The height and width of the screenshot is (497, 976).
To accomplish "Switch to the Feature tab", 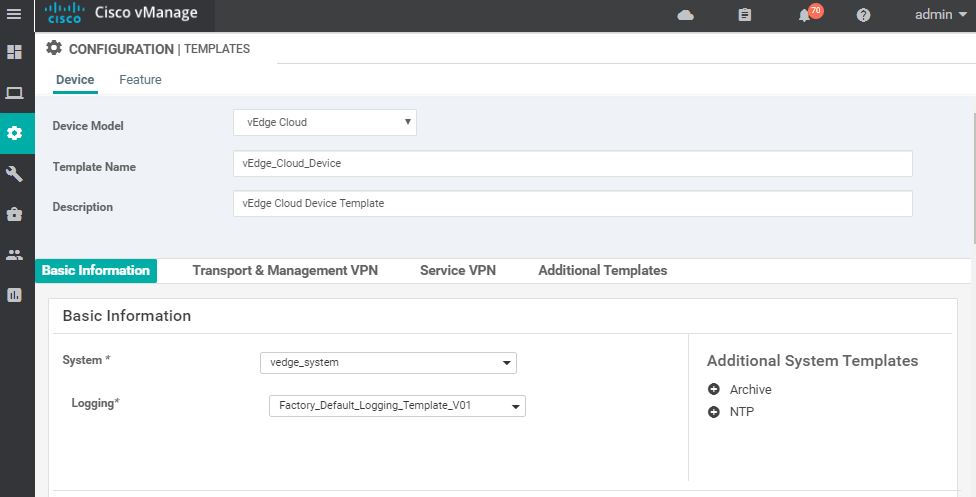I will point(140,80).
